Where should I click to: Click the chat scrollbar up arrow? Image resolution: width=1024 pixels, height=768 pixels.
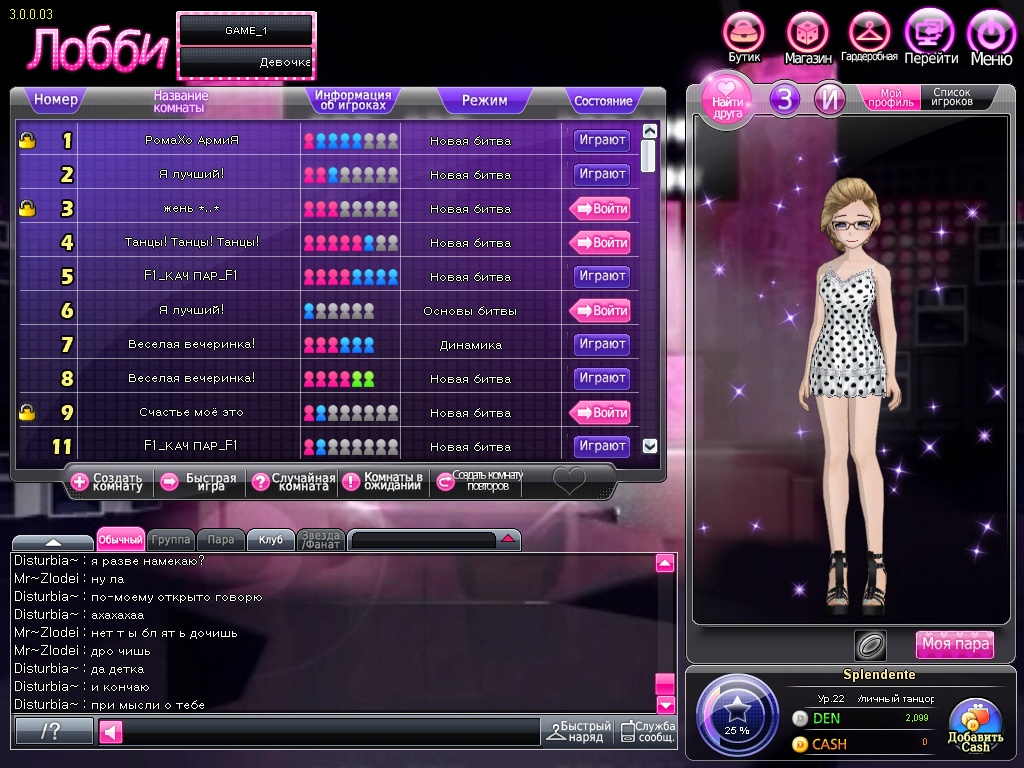pyautogui.click(x=665, y=564)
